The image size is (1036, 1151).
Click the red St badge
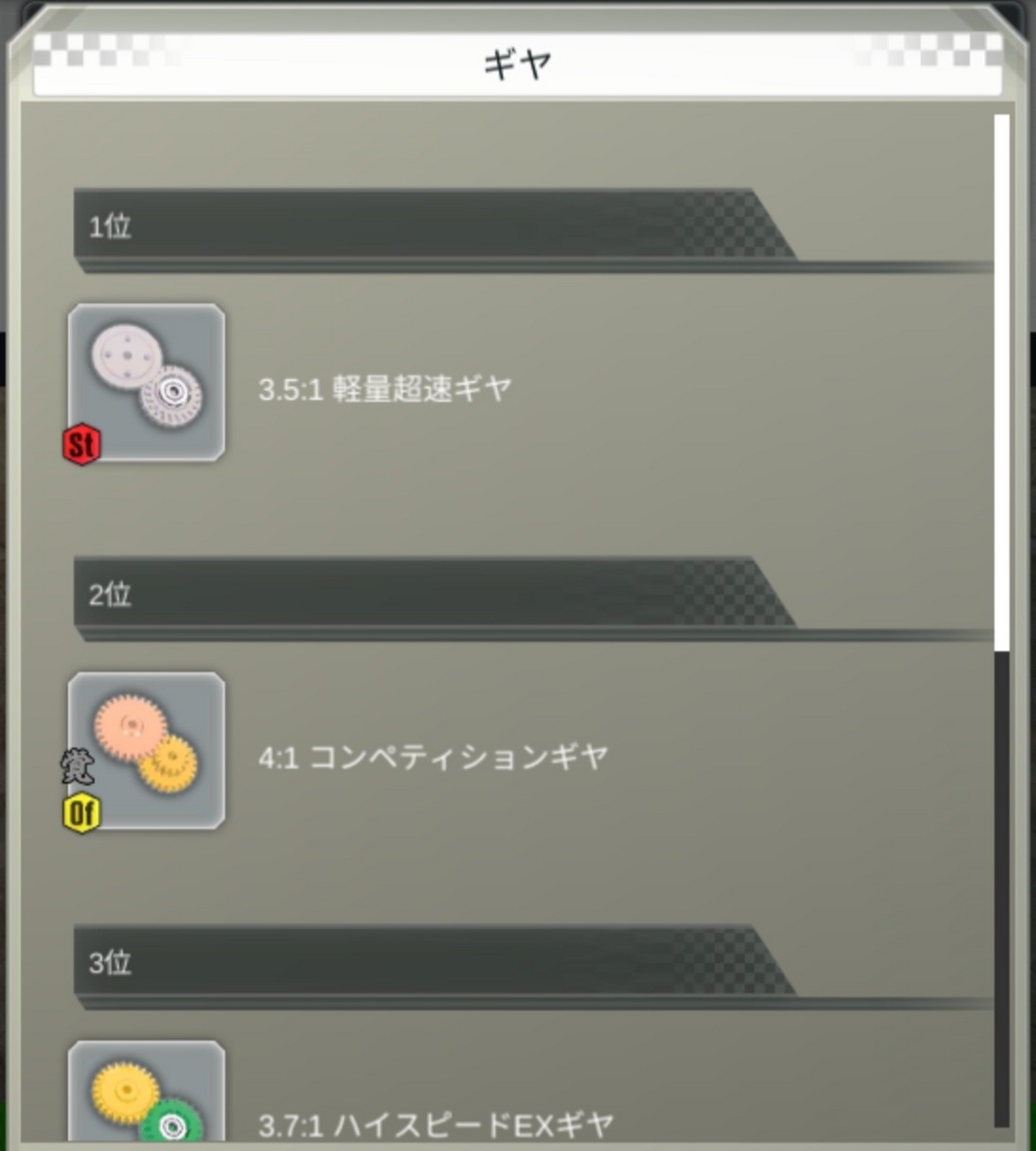click(82, 445)
